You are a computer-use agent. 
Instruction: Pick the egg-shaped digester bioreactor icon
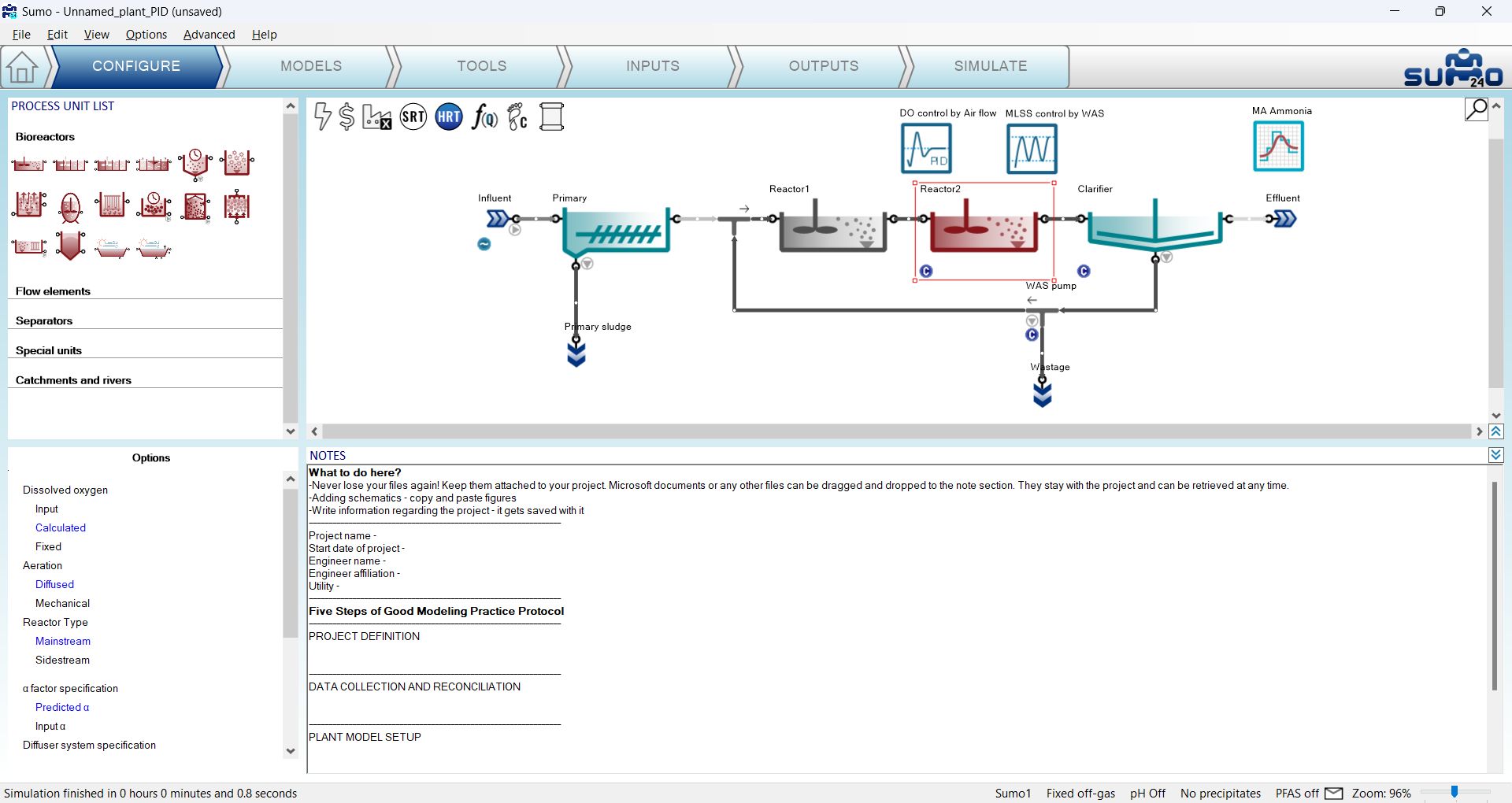point(70,206)
